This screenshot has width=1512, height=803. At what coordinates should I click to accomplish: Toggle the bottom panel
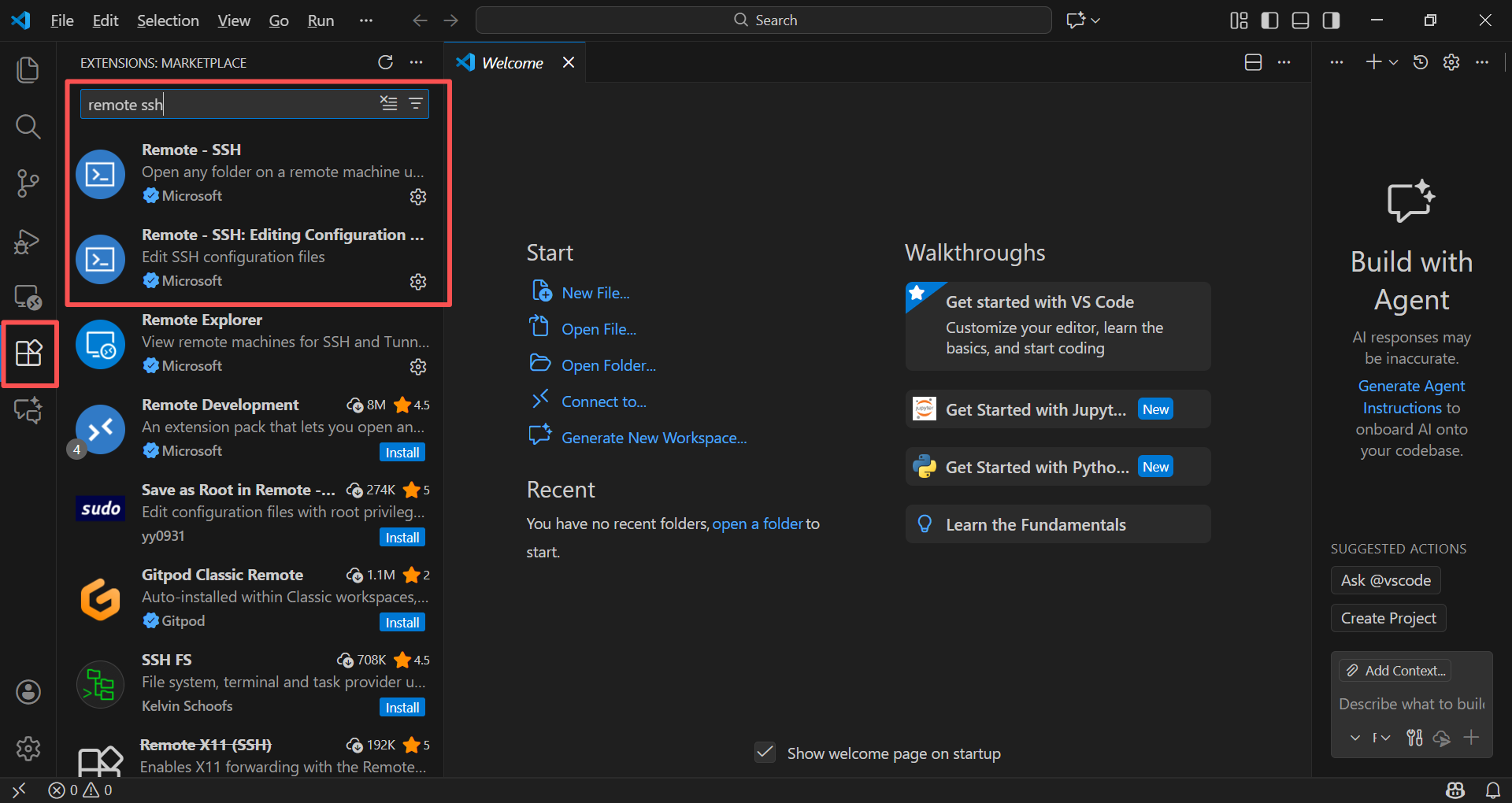click(x=1300, y=20)
